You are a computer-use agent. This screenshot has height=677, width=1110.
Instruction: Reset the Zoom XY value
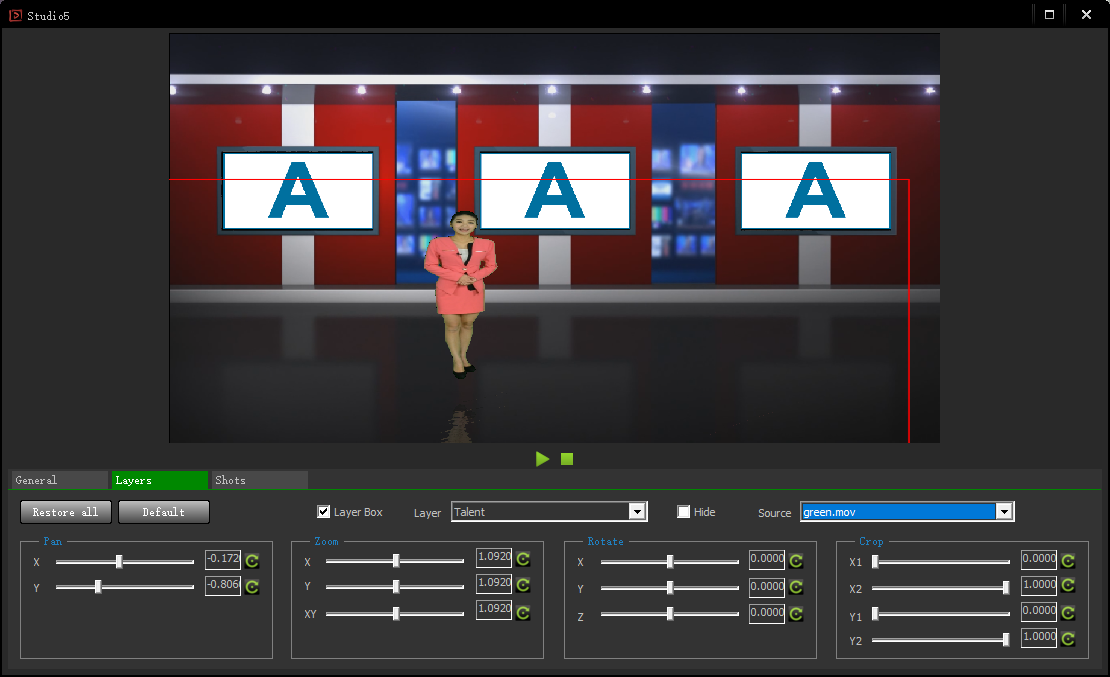pos(523,613)
